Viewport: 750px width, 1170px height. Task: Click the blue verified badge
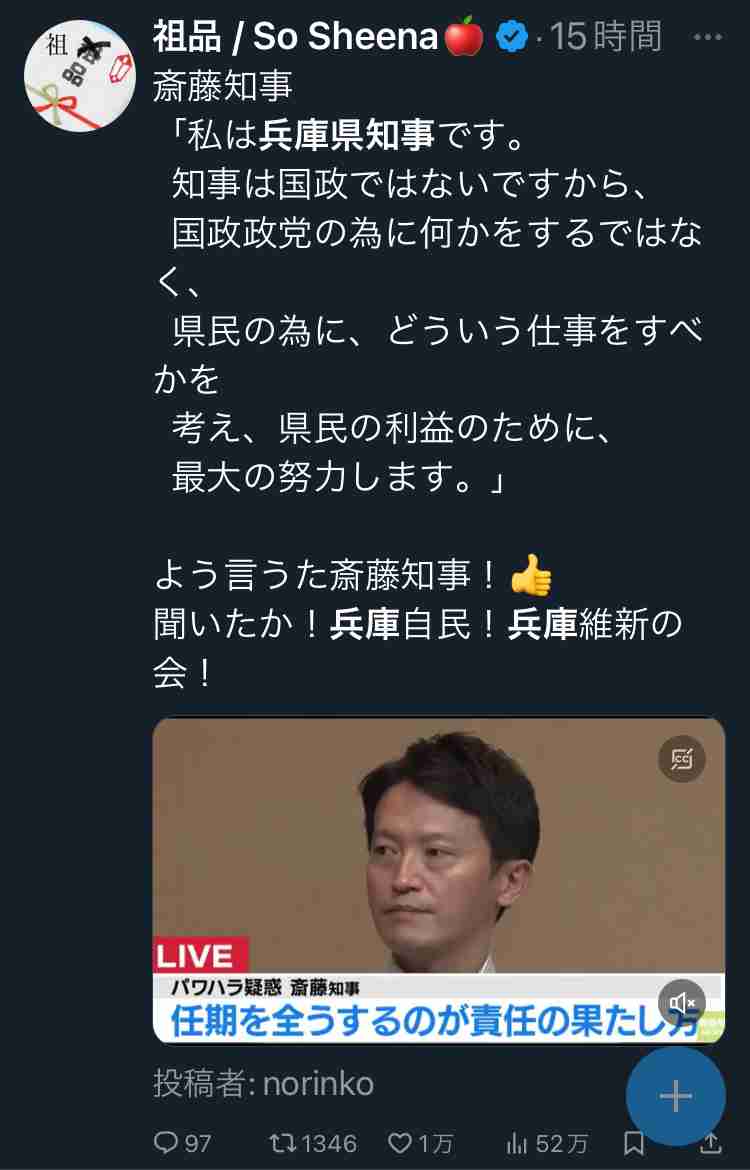click(x=512, y=37)
